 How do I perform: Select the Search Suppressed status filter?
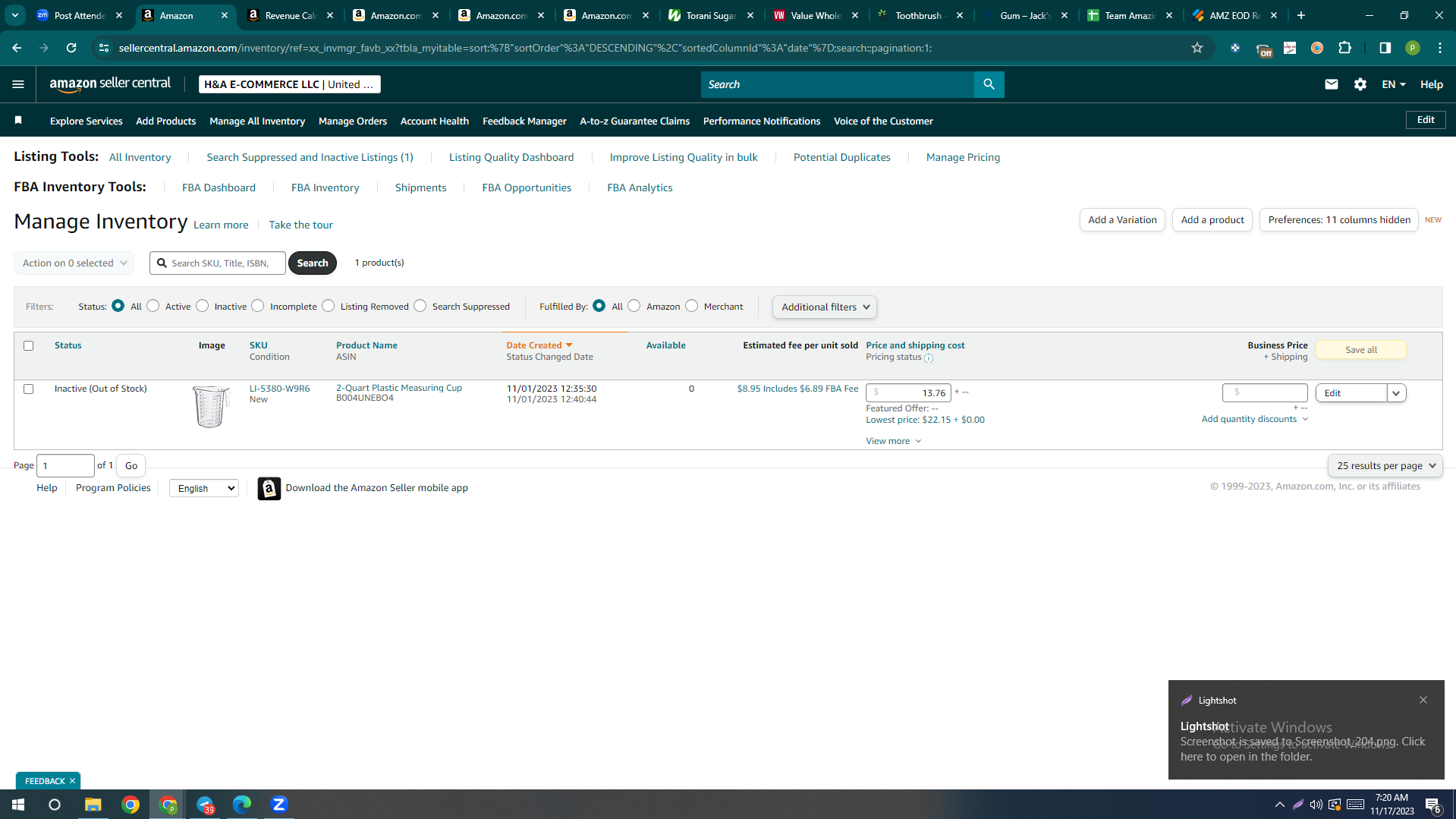pyautogui.click(x=420, y=306)
